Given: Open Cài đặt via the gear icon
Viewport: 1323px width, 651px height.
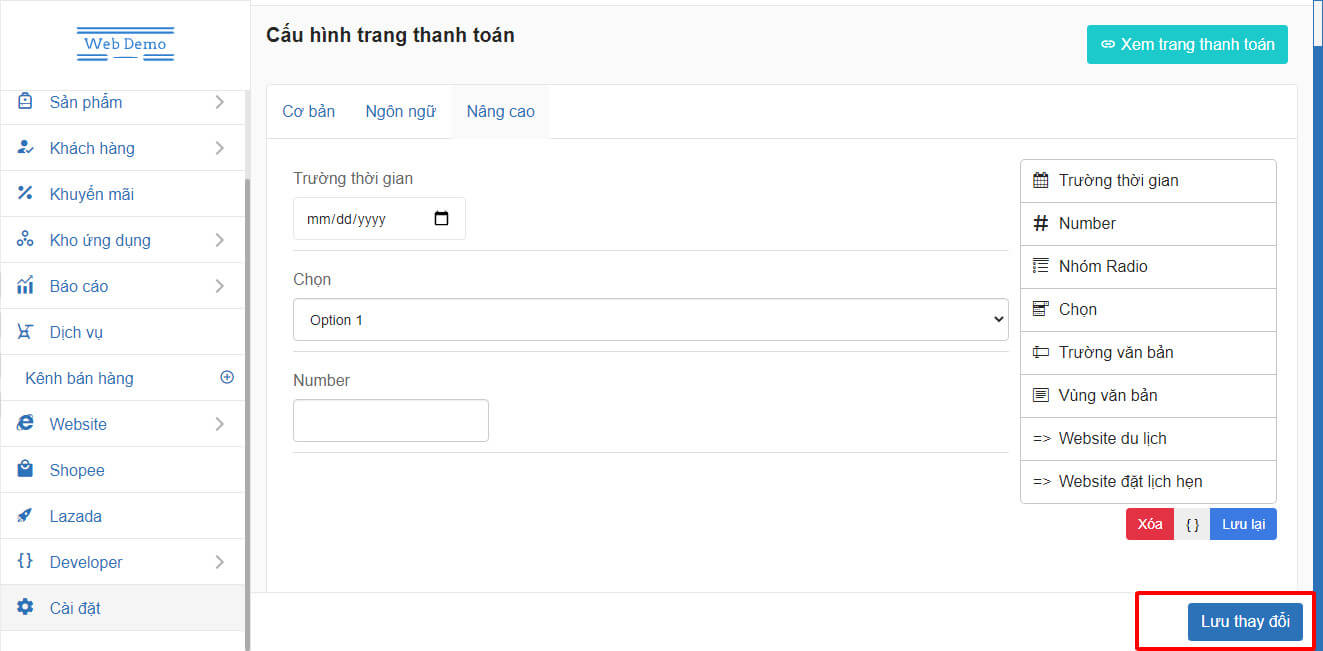Looking at the screenshot, I should pyautogui.click(x=26, y=607).
